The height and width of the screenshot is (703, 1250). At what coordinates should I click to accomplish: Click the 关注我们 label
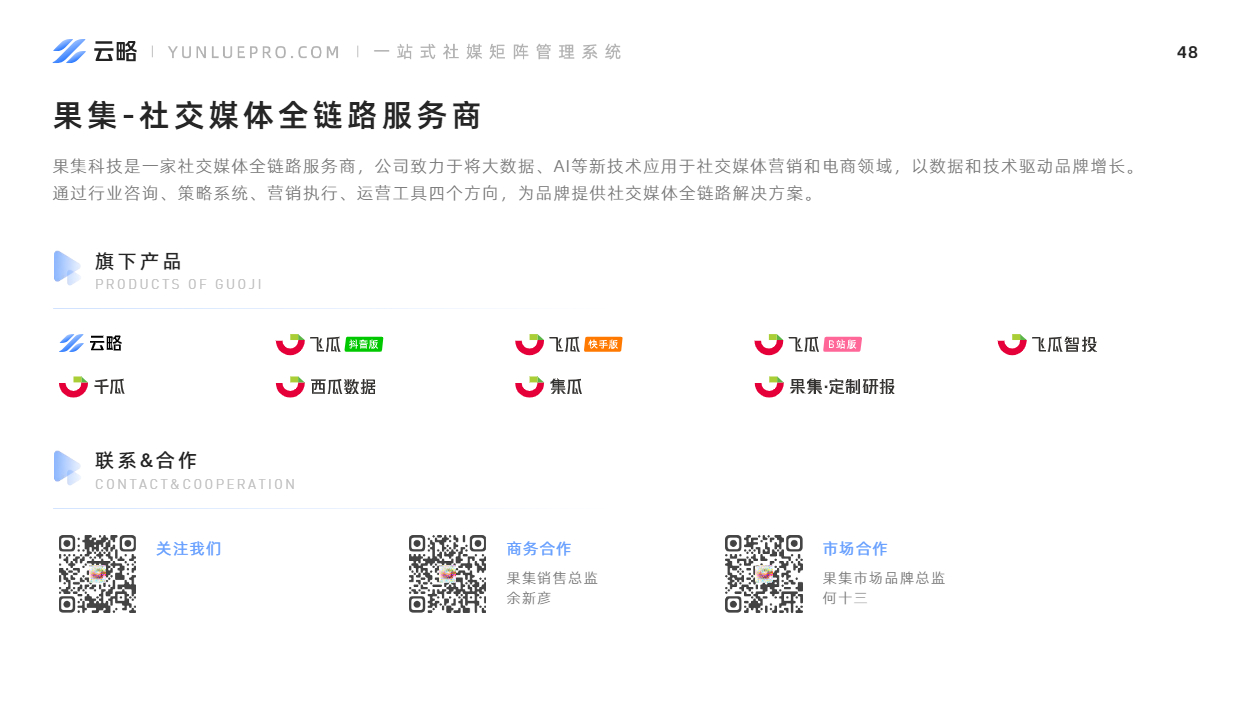[189, 549]
